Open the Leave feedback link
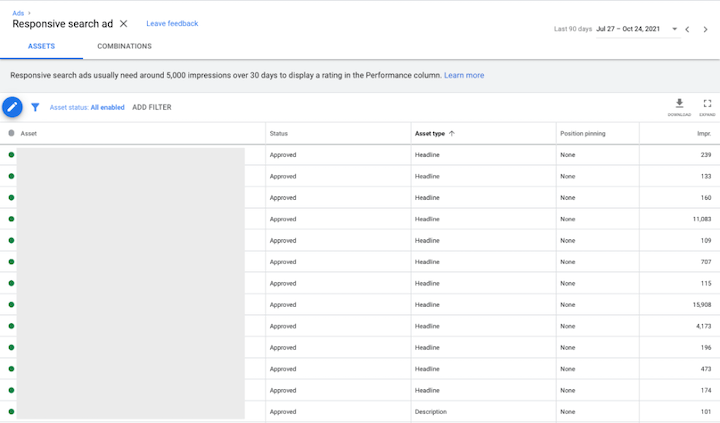This screenshot has width=720, height=423. 172,23
